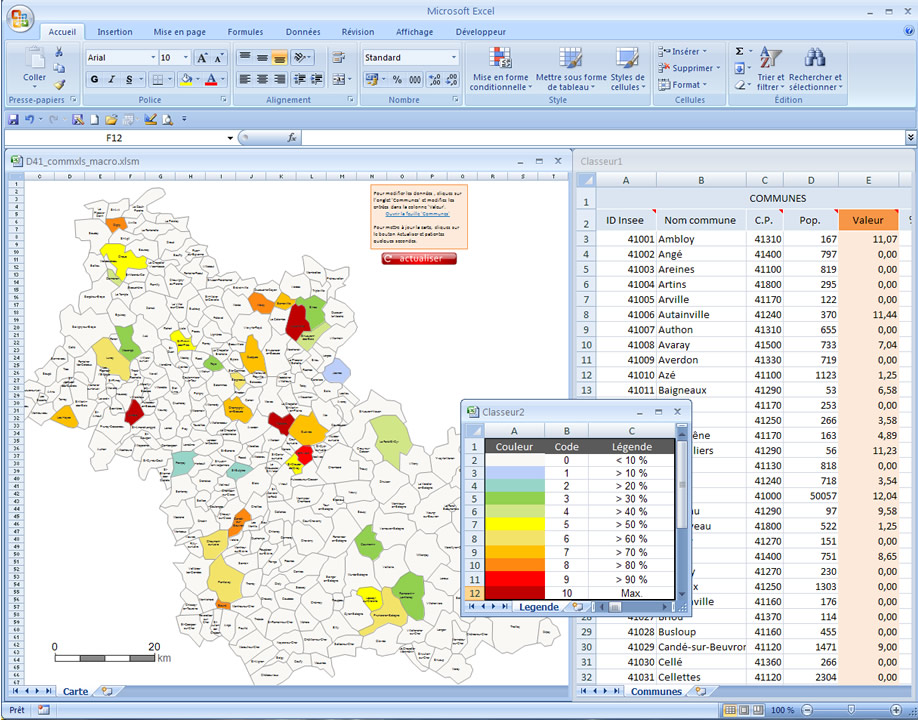Apply the percent style format
This screenshot has height=720, width=918.
pyautogui.click(x=397, y=80)
